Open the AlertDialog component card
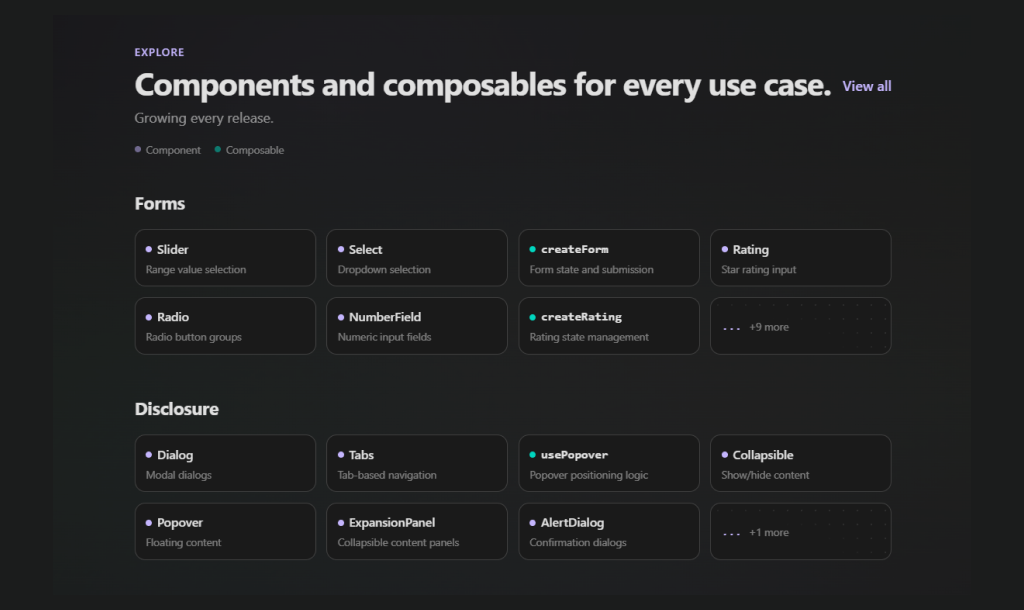Image resolution: width=1024 pixels, height=610 pixels. point(609,531)
